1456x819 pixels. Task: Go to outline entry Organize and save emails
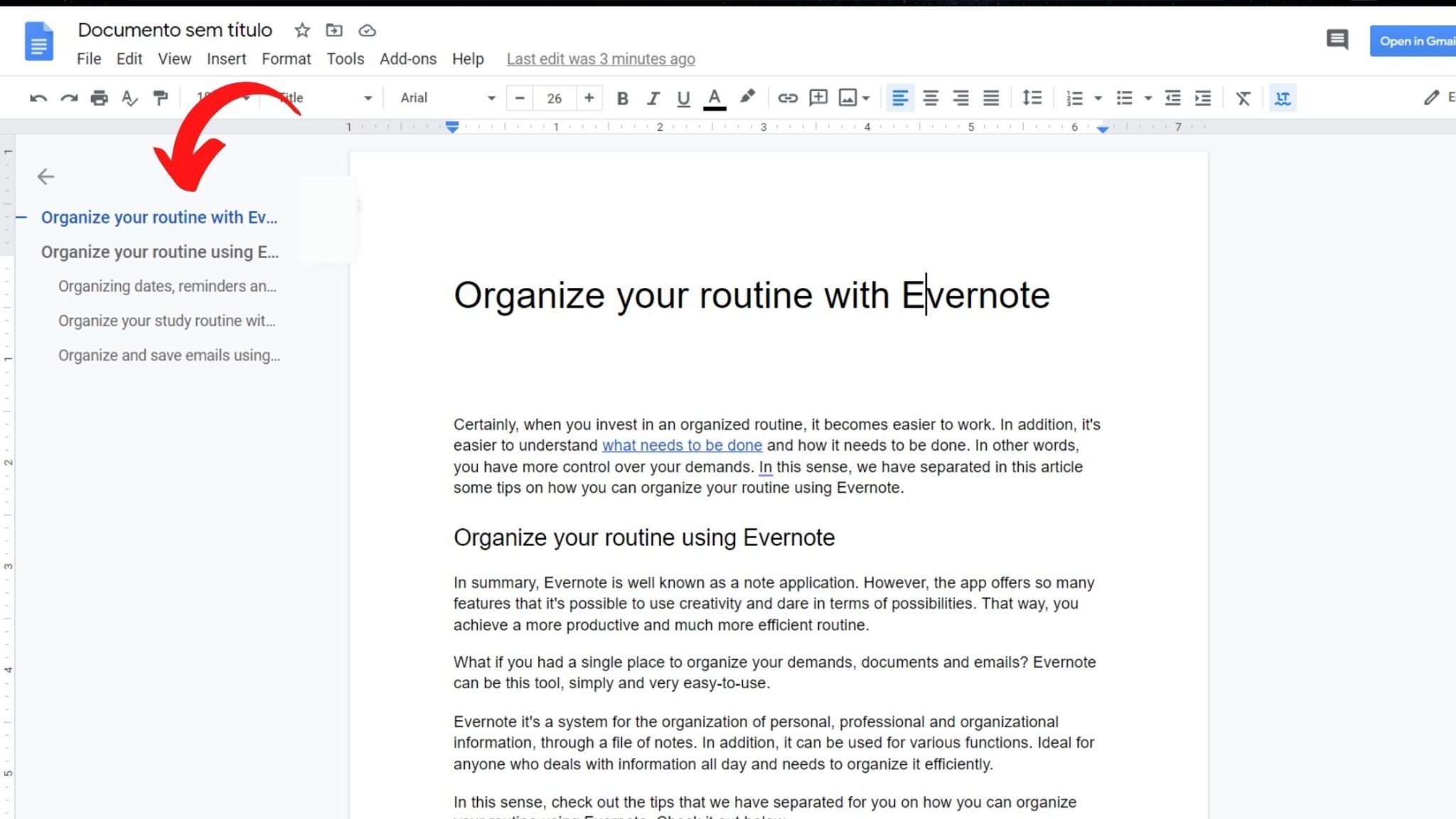(x=169, y=355)
